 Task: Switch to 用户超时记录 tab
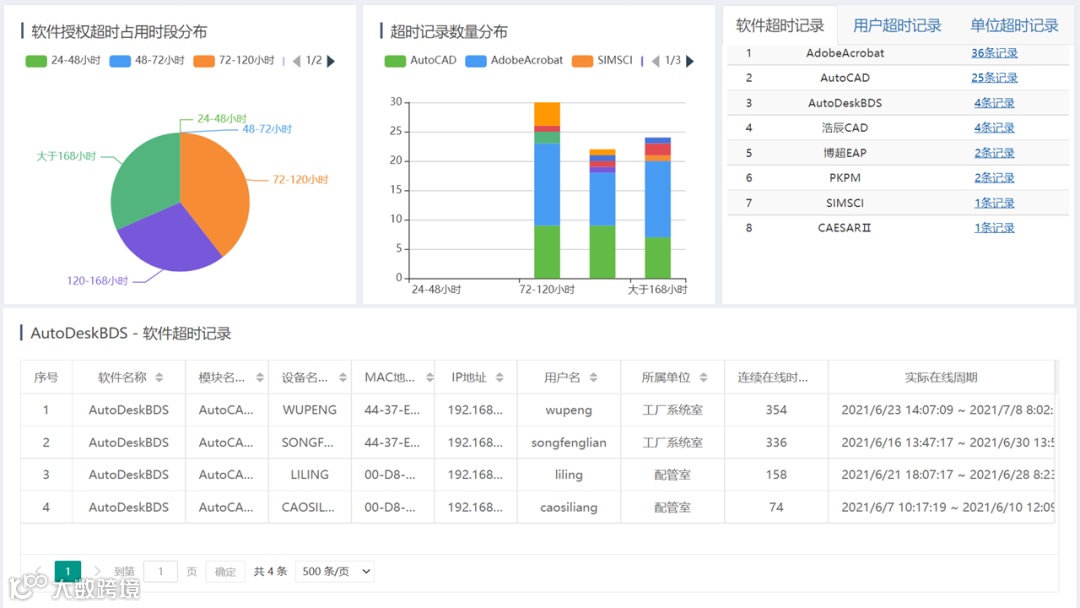(x=897, y=26)
